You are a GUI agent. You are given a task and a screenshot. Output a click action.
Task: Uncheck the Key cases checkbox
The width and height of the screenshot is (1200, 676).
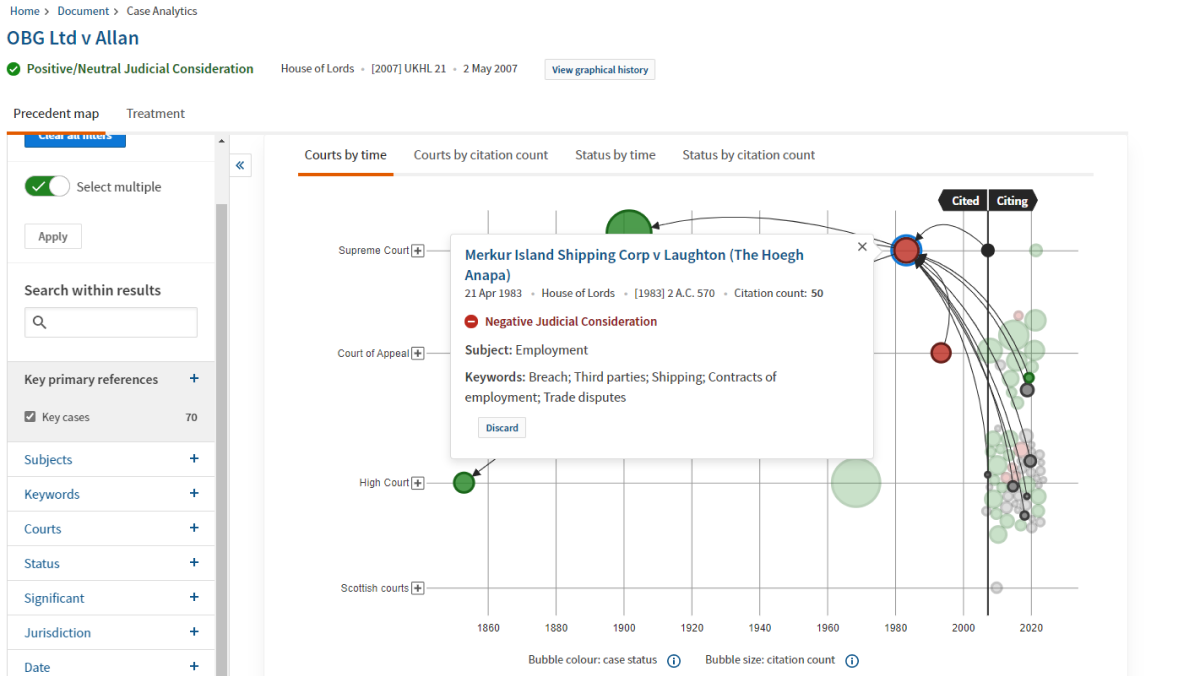tap(30, 417)
